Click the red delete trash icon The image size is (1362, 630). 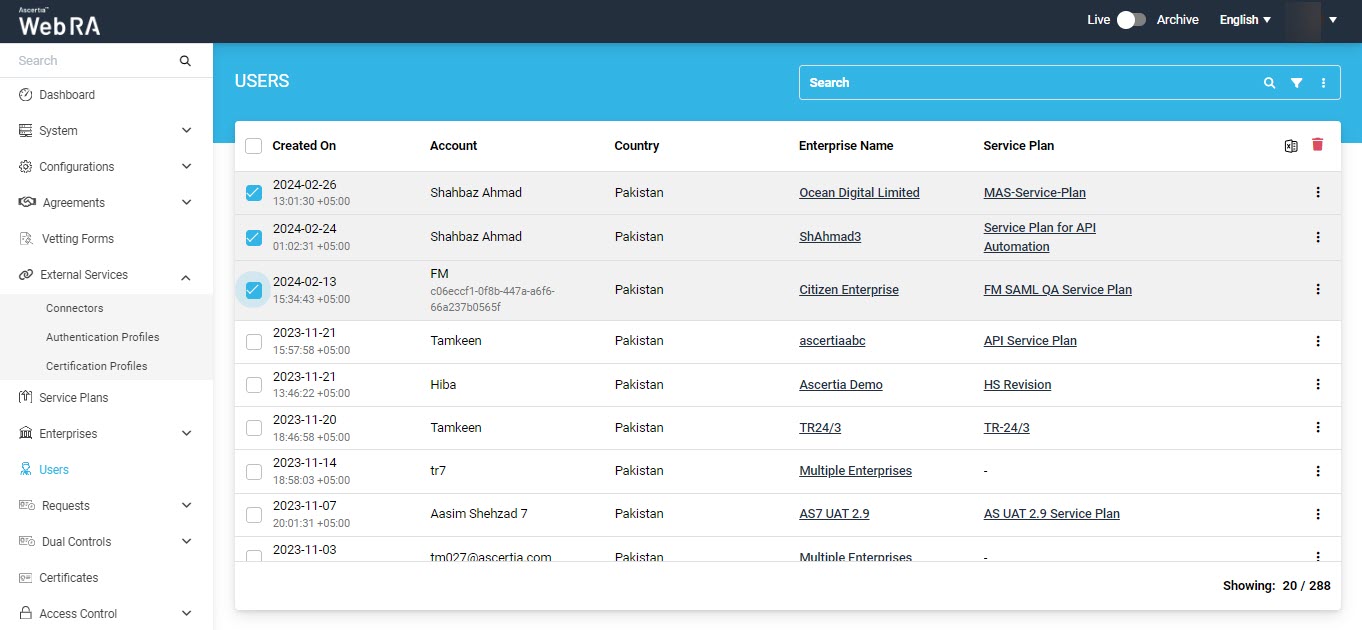pos(1317,145)
